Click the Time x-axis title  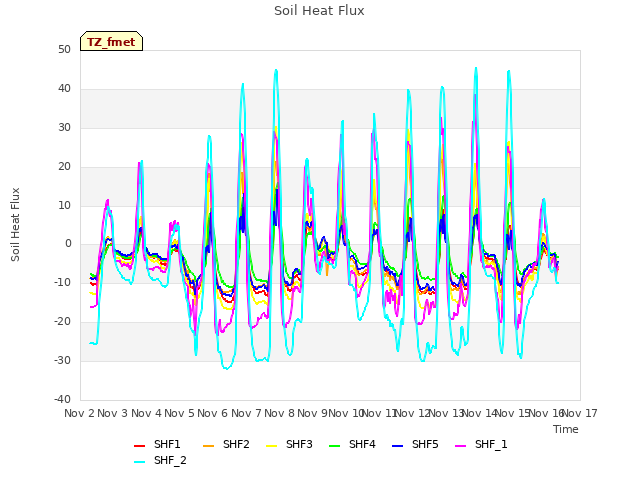tap(566, 429)
